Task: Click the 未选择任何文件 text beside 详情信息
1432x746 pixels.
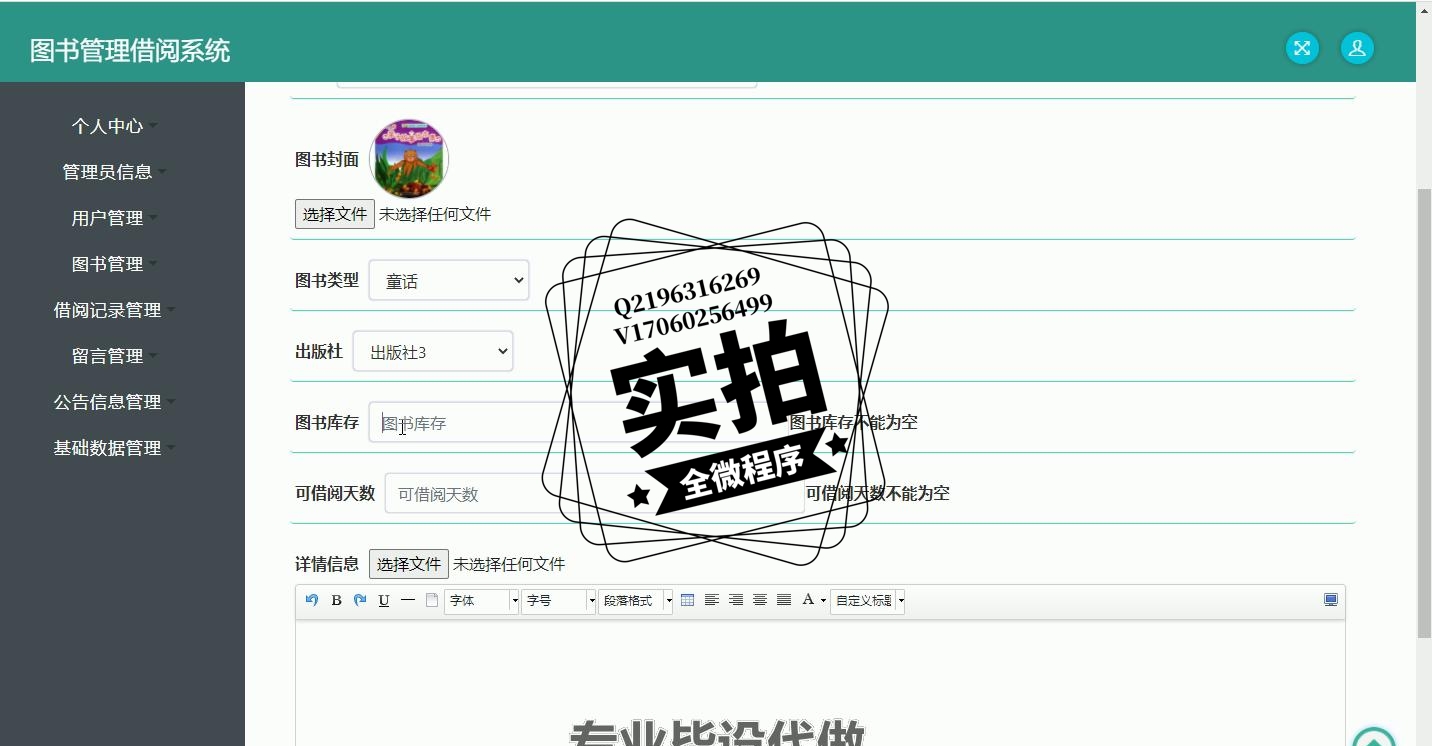Action: tap(509, 564)
